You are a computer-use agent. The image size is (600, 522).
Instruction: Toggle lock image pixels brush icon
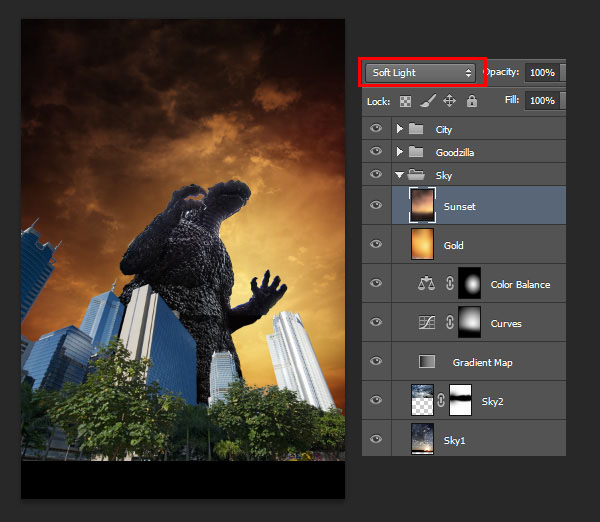coord(427,101)
